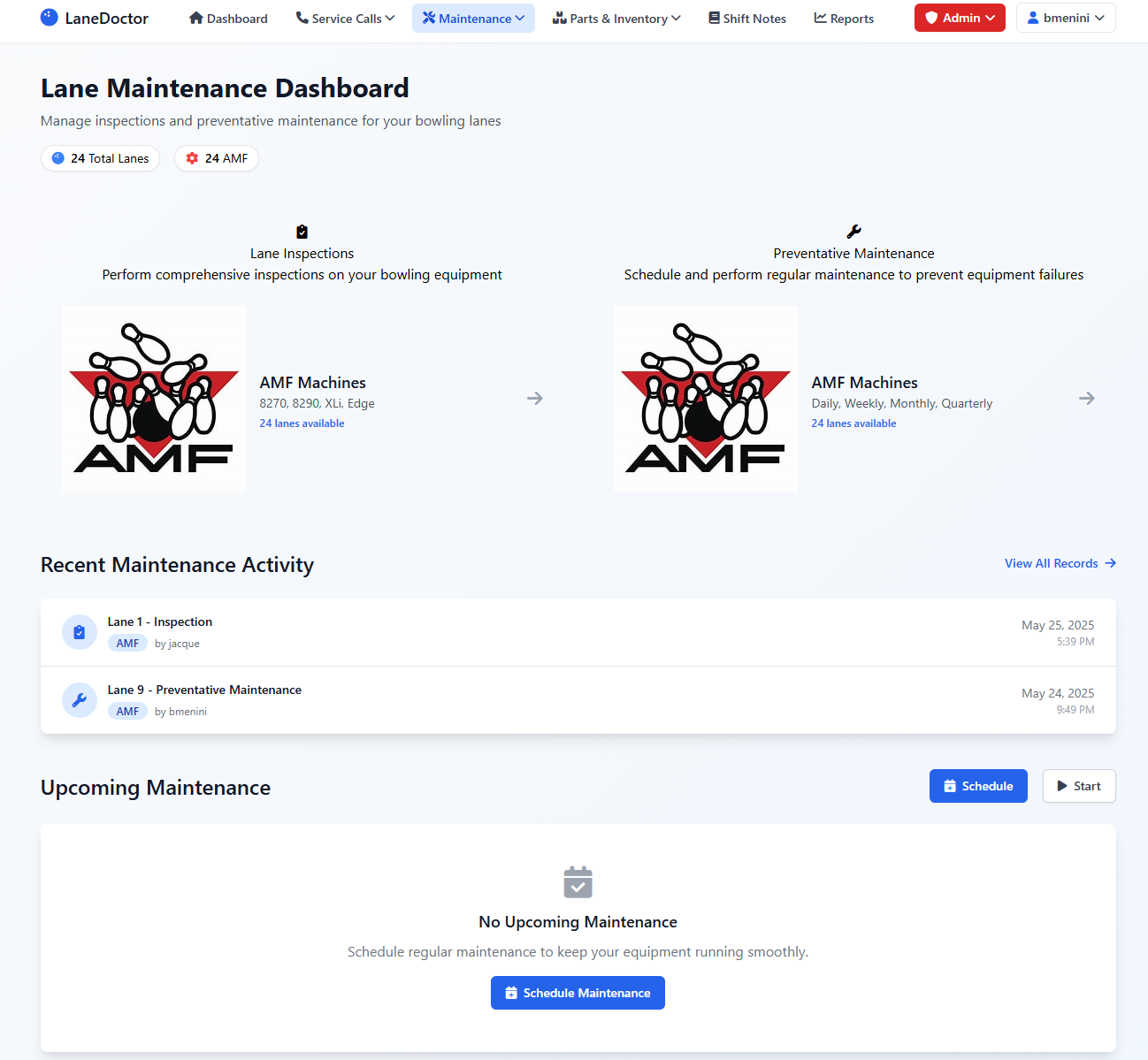Click 24 lanes available under Preventative Maintenance
Viewport: 1148px width, 1060px height.
pos(853,423)
